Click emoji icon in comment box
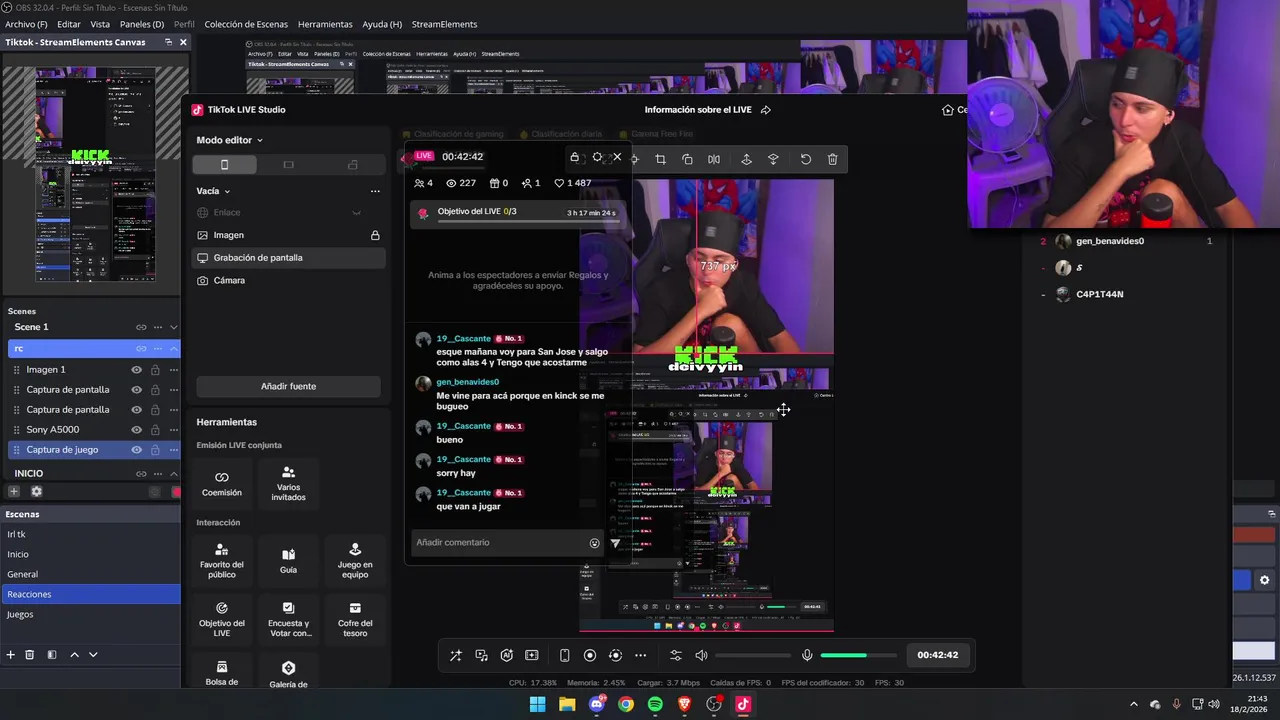 594,543
